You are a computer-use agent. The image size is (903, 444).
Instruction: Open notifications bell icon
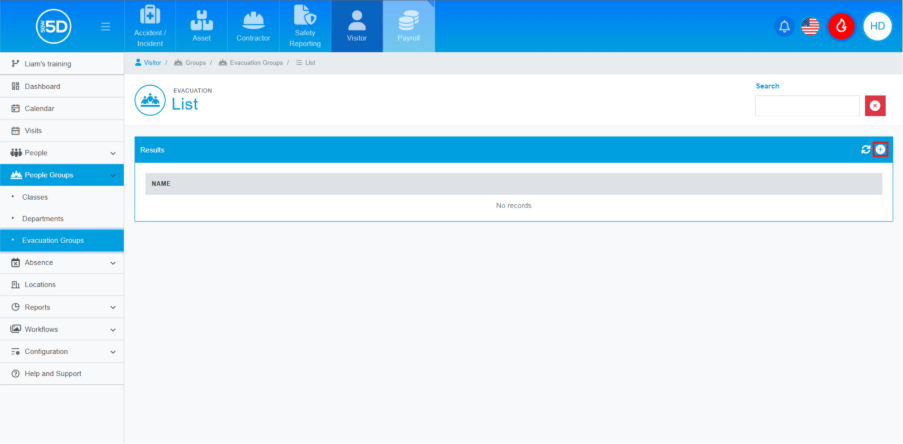coord(784,26)
